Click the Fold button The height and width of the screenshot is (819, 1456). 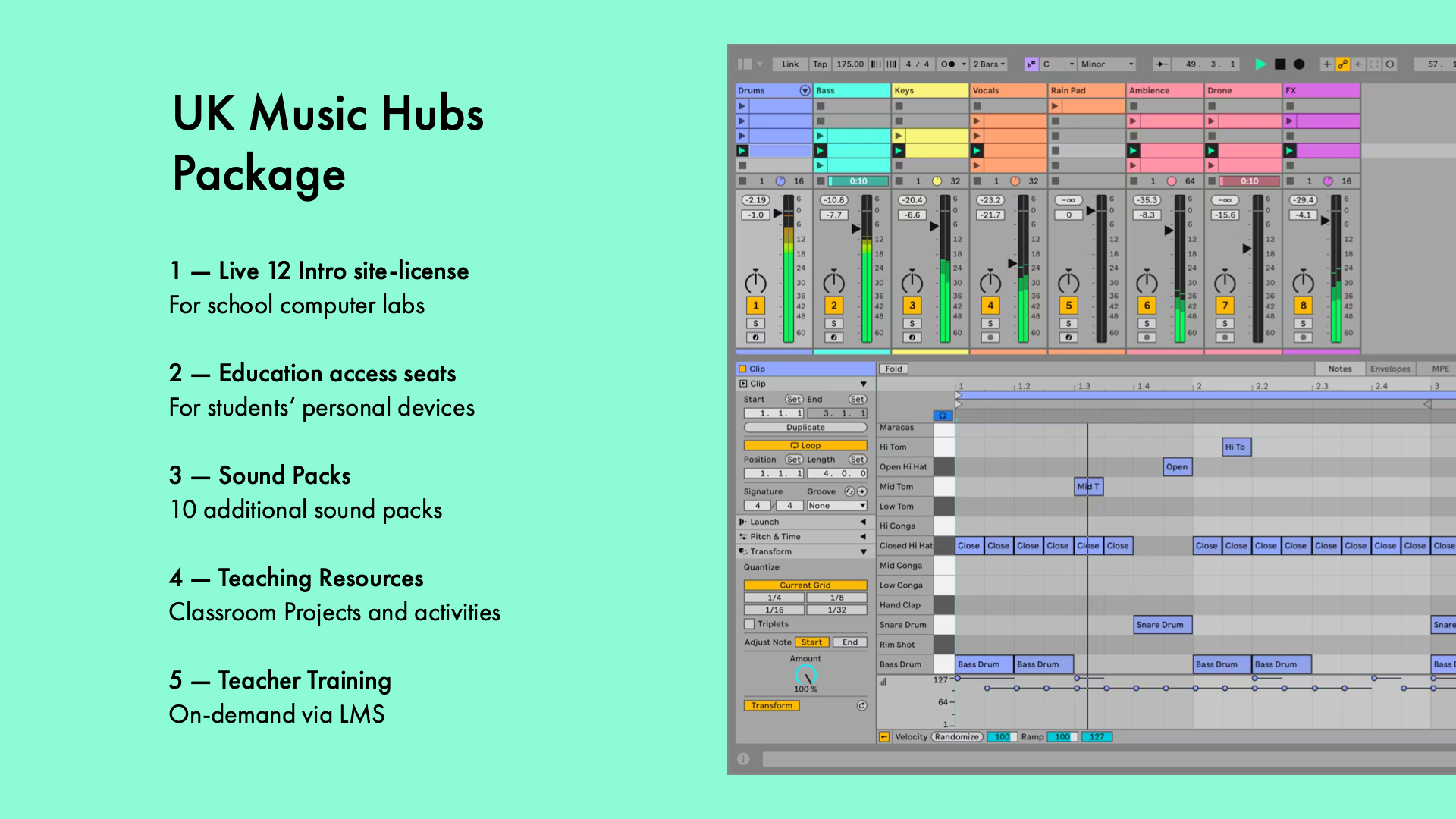click(894, 369)
